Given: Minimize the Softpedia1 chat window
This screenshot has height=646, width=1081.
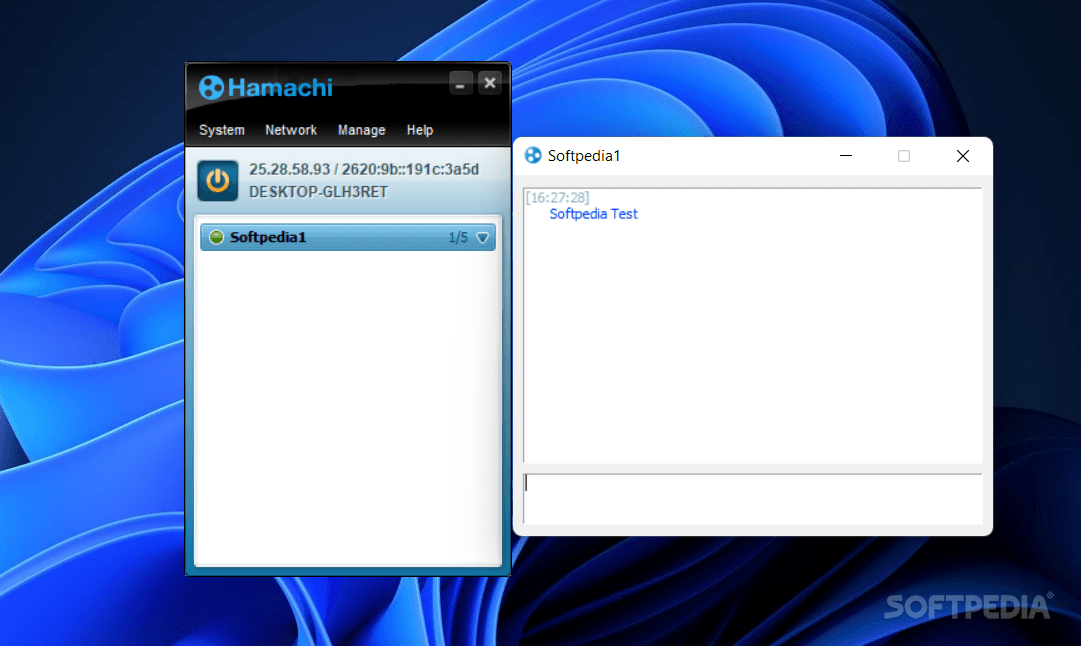Looking at the screenshot, I should [846, 157].
